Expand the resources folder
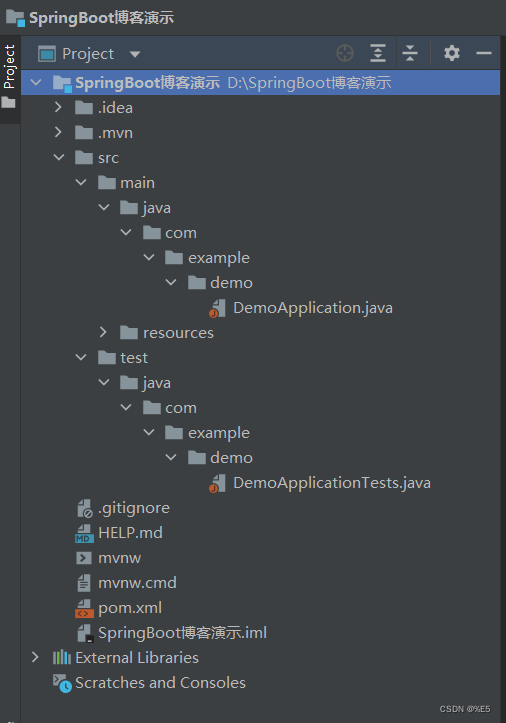The width and height of the screenshot is (506, 723). 103,332
